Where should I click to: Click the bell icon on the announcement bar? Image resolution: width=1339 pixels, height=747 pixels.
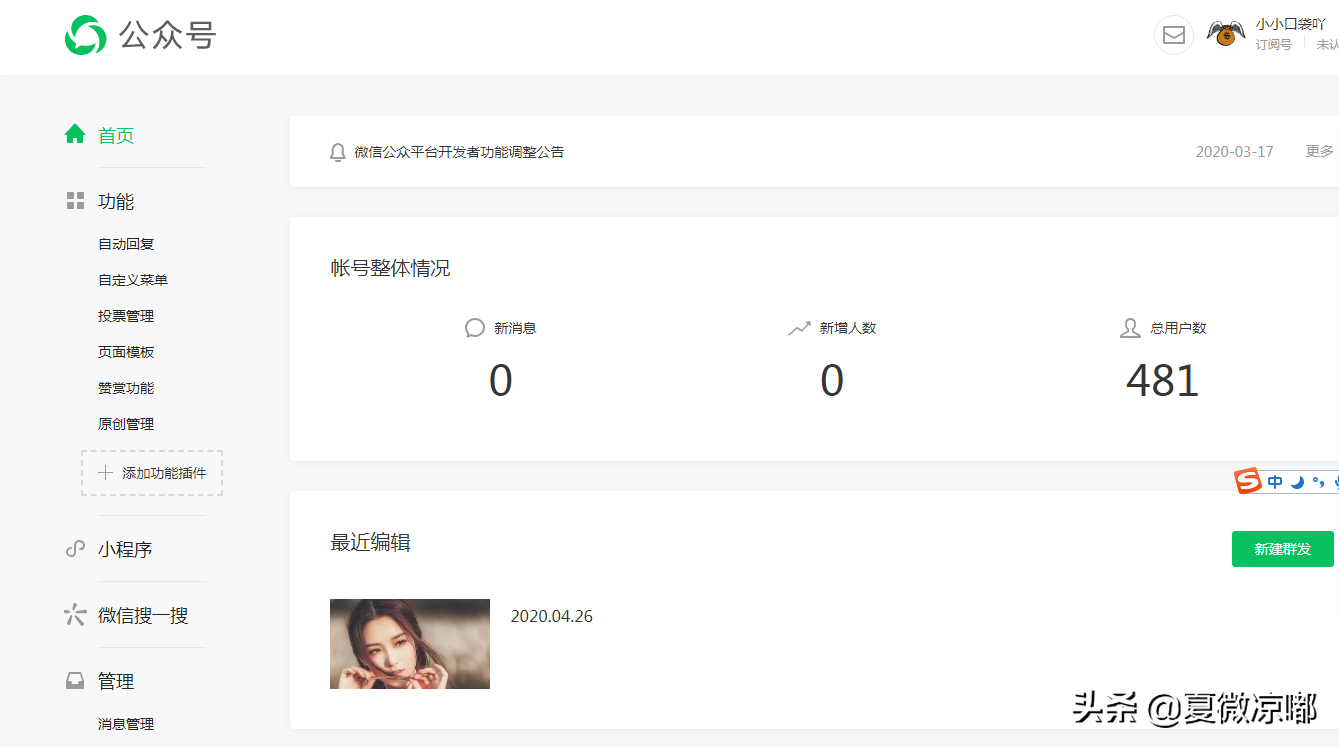[338, 151]
